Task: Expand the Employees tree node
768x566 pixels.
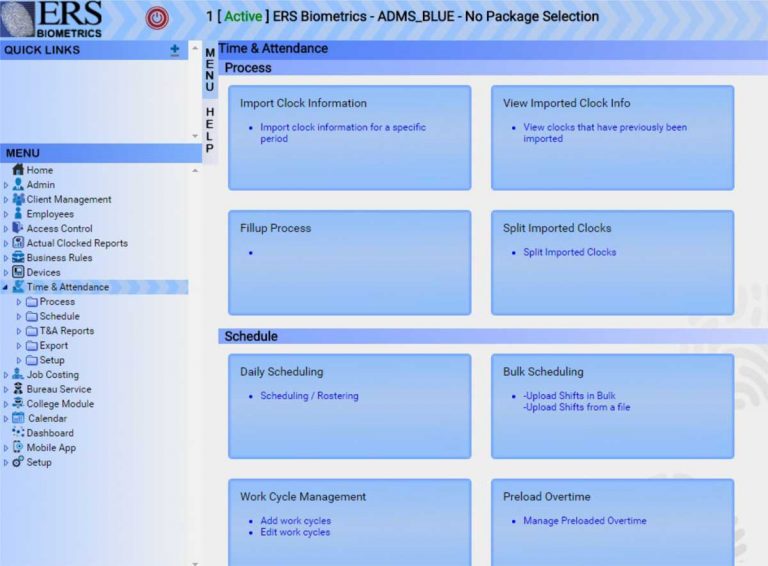Action: [6, 214]
